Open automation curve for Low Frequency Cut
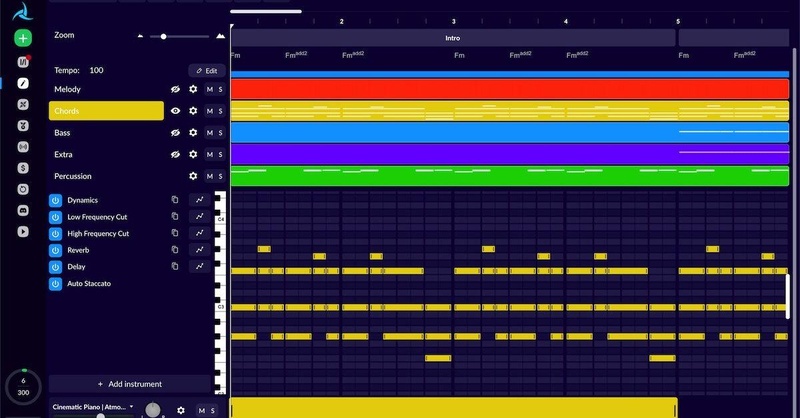Image resolution: width=800 pixels, height=418 pixels. pos(200,217)
